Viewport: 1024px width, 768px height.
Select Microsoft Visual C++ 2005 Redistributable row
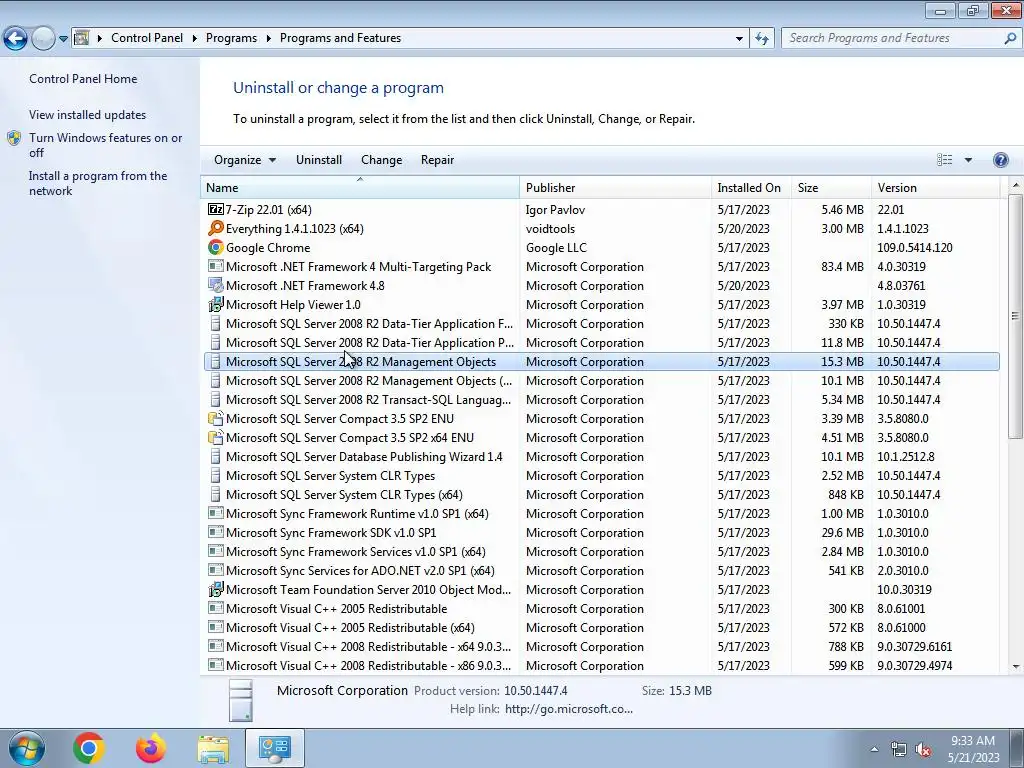(601, 609)
